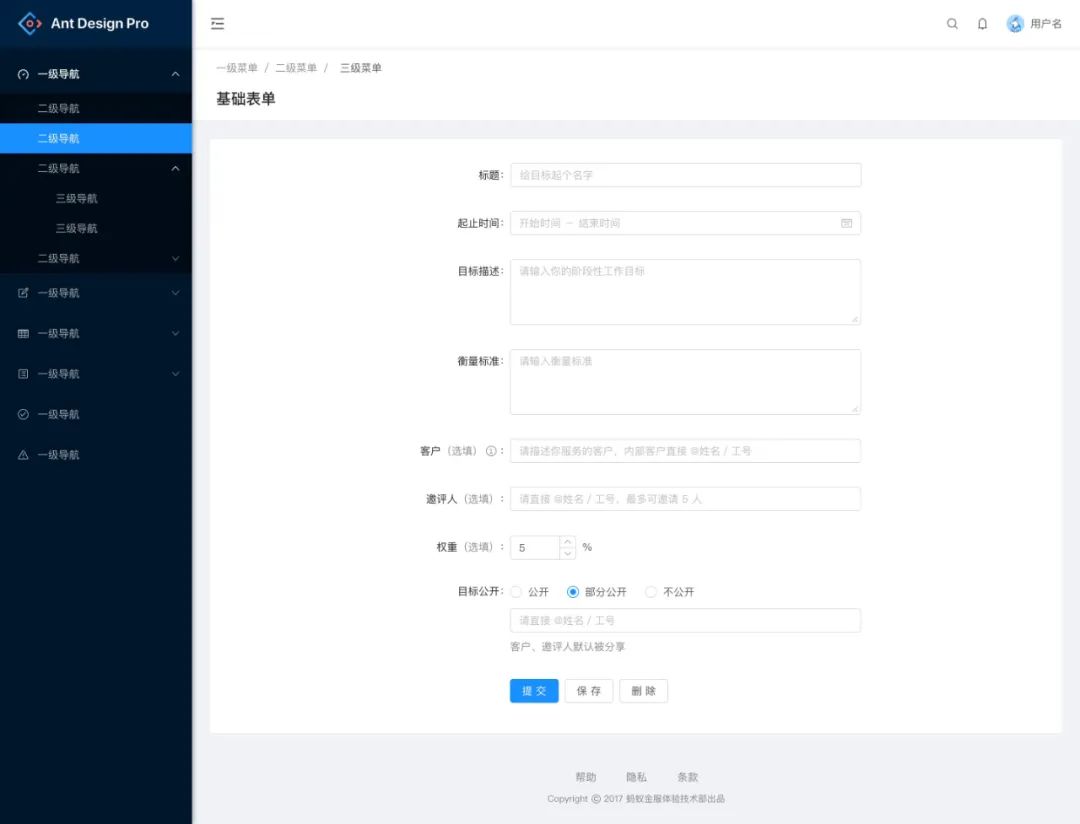Click the dashboard icon of first 一级导航
This screenshot has width=1080, height=824.
[x=23, y=74]
